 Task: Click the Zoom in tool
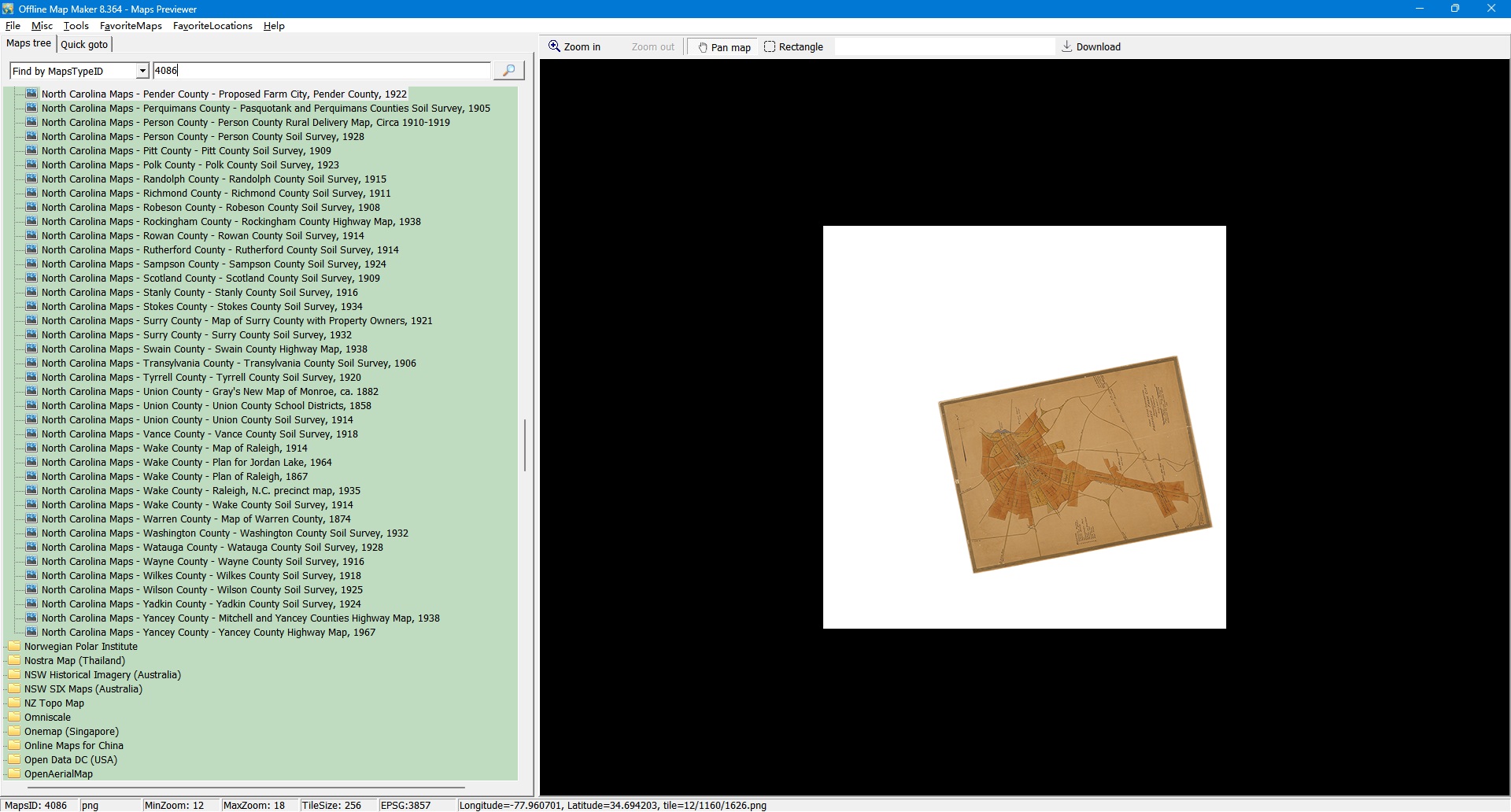(574, 47)
